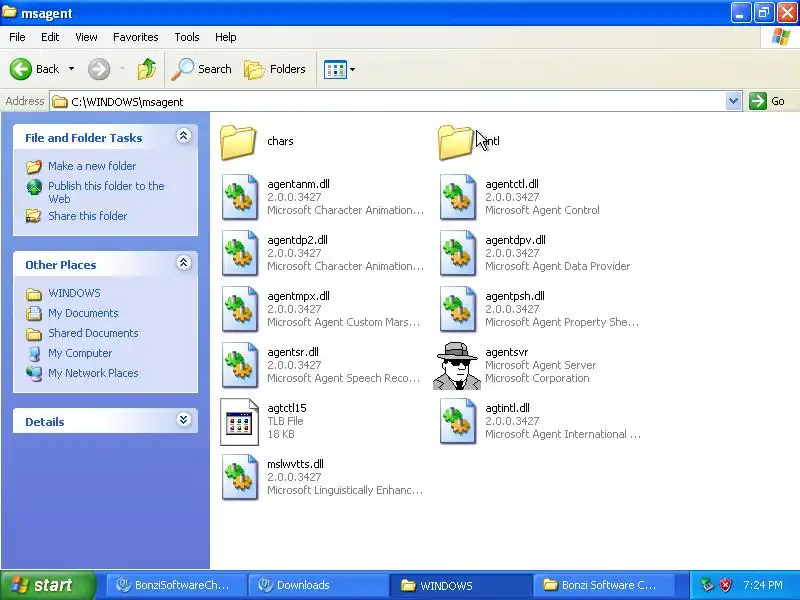Image resolution: width=800 pixels, height=600 pixels.
Task: Open the chars folder icon
Action: [x=238, y=142]
